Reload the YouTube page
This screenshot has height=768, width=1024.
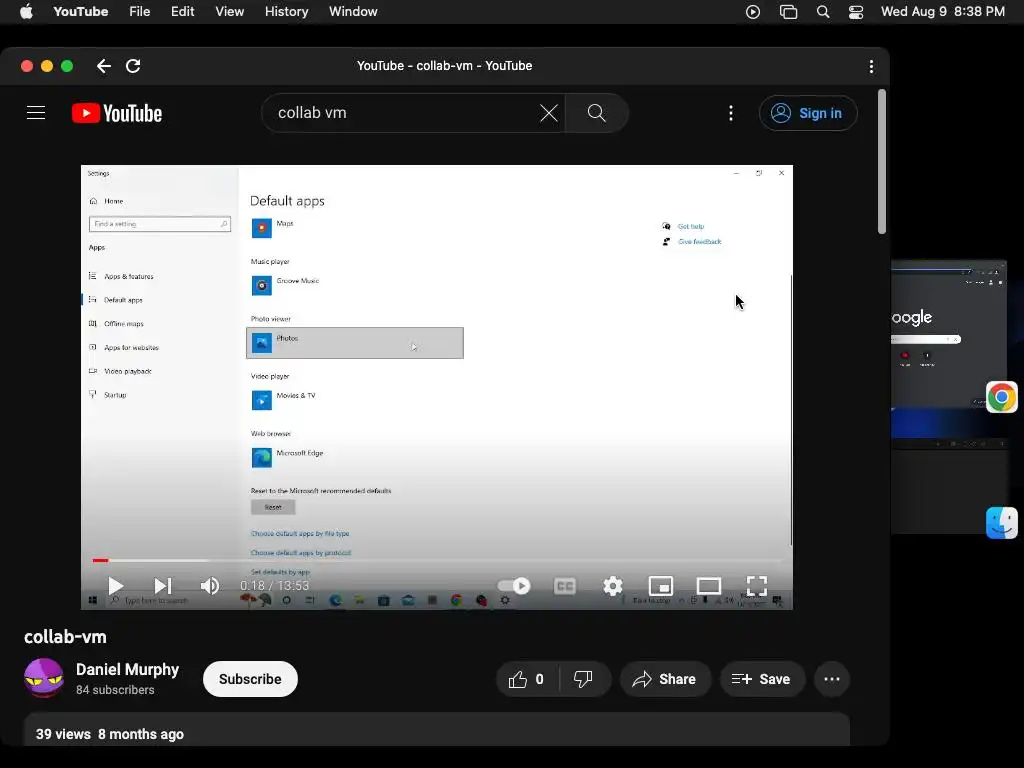(x=133, y=66)
